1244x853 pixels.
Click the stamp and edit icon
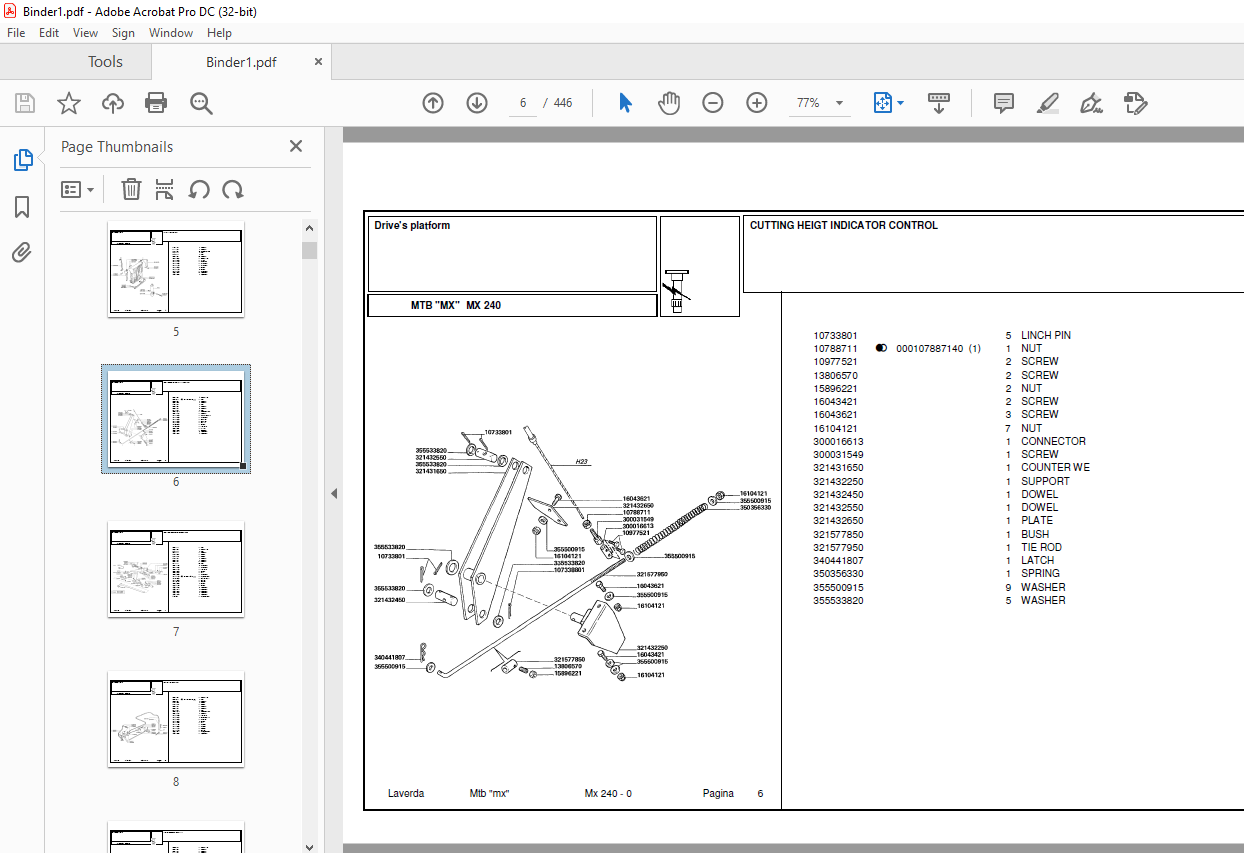coord(1135,103)
